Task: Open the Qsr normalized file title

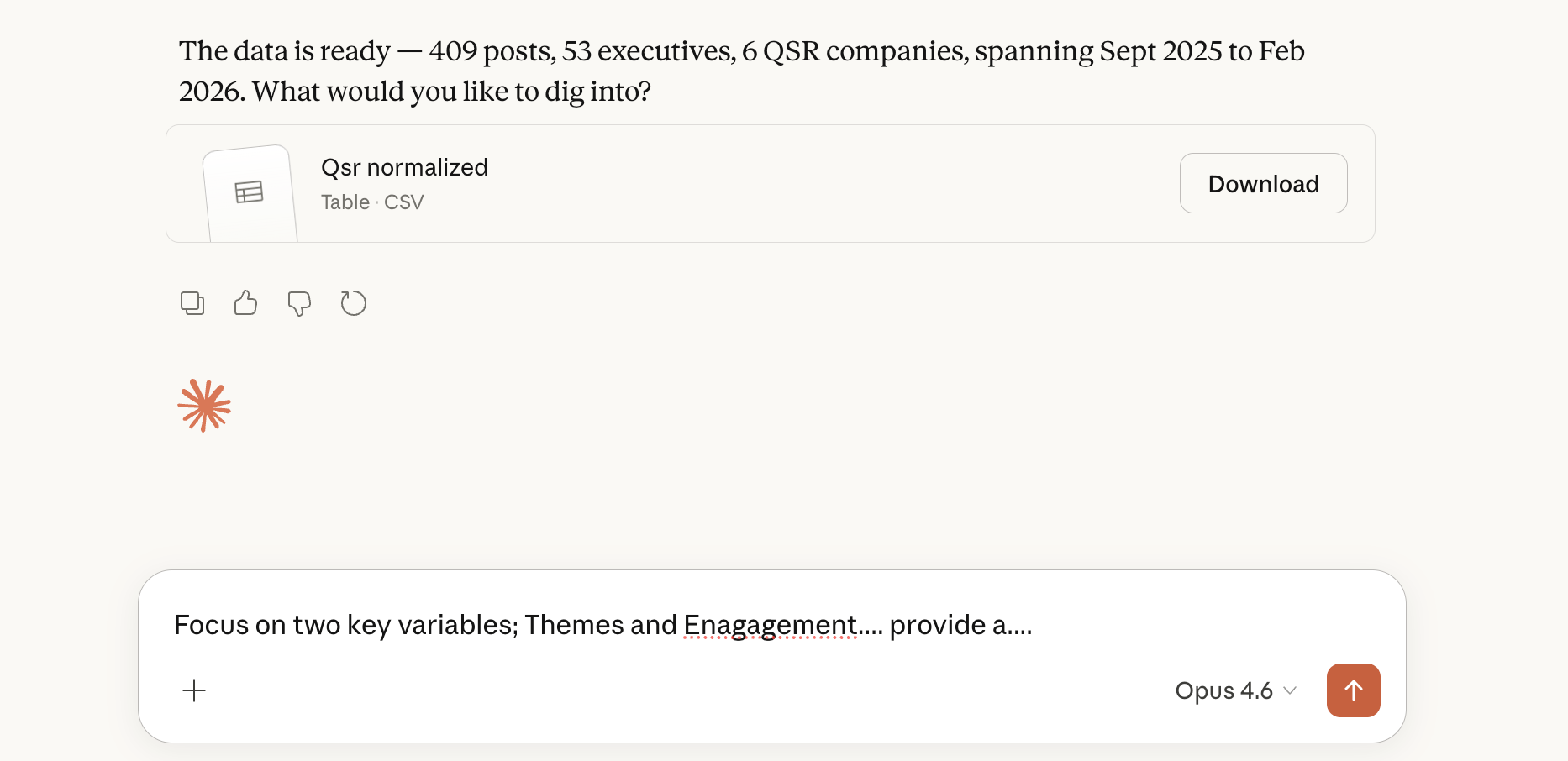Action: click(x=404, y=168)
